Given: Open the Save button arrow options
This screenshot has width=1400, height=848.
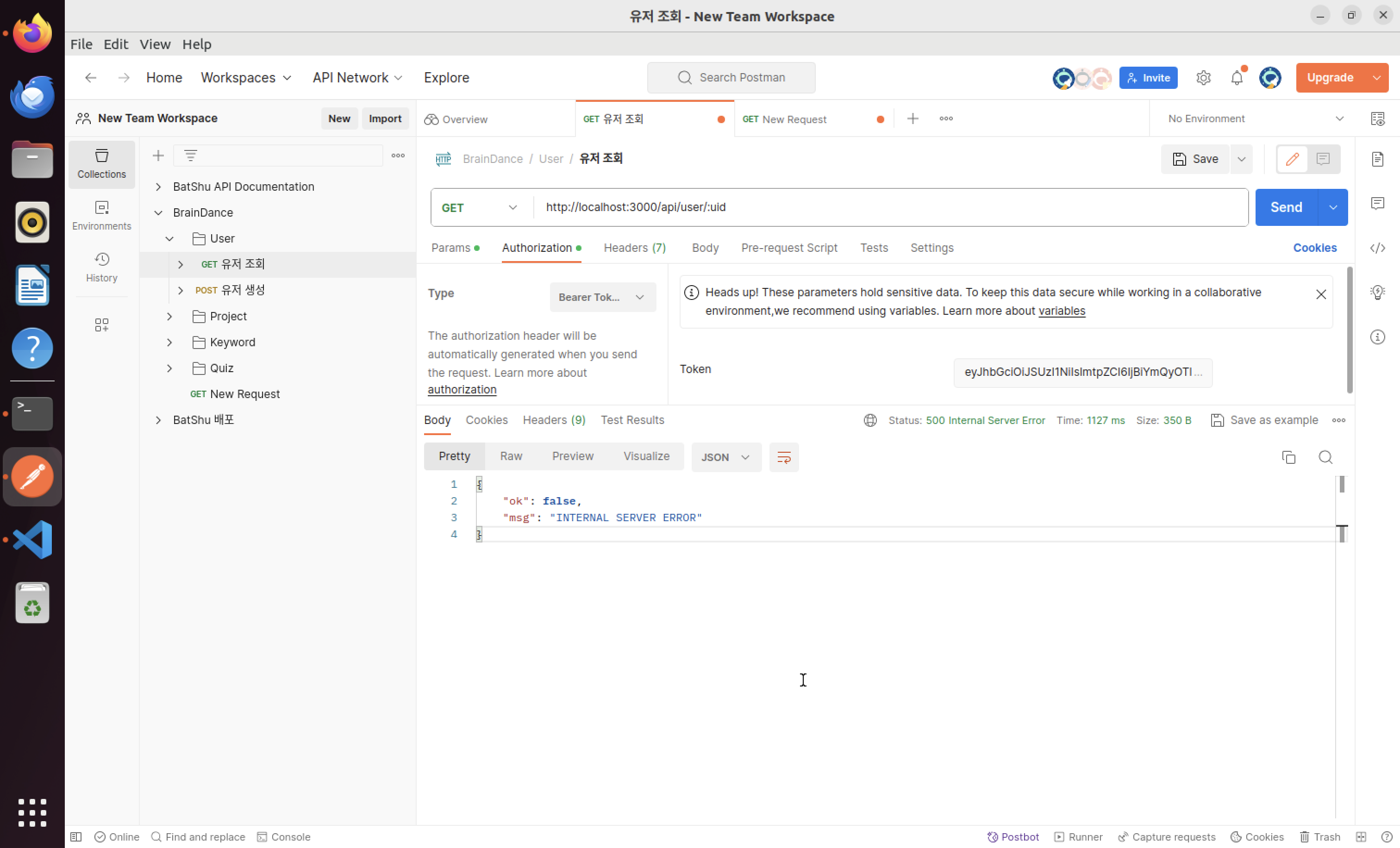Looking at the screenshot, I should pos(1241,159).
